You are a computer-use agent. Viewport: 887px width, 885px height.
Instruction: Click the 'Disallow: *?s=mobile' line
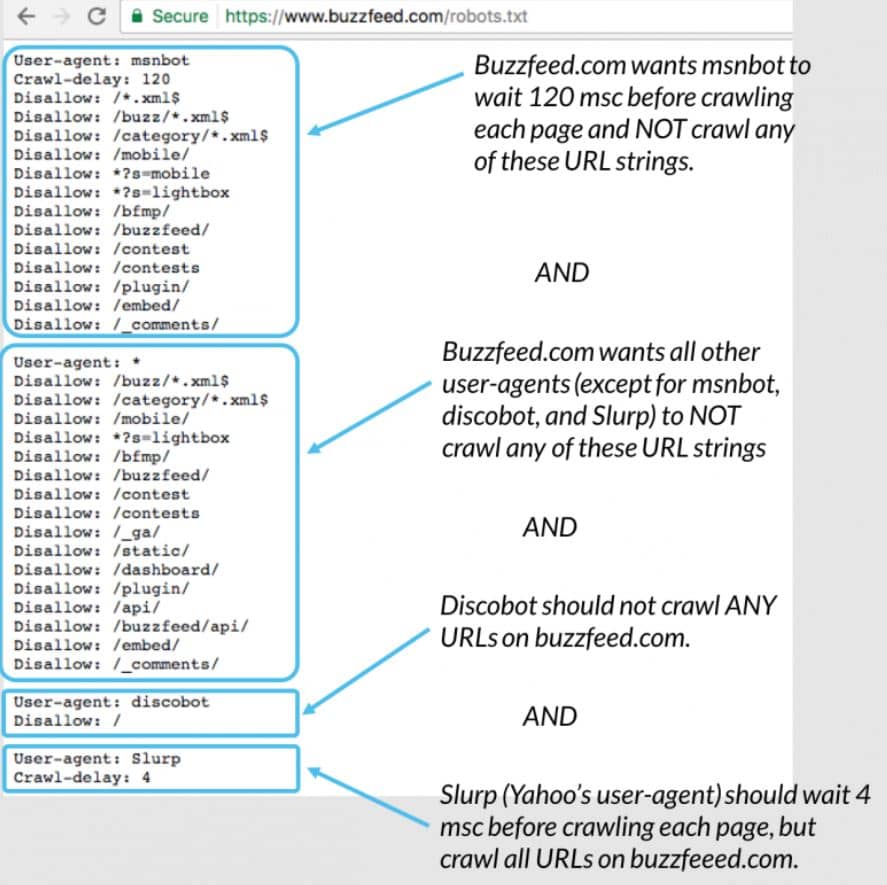point(112,173)
